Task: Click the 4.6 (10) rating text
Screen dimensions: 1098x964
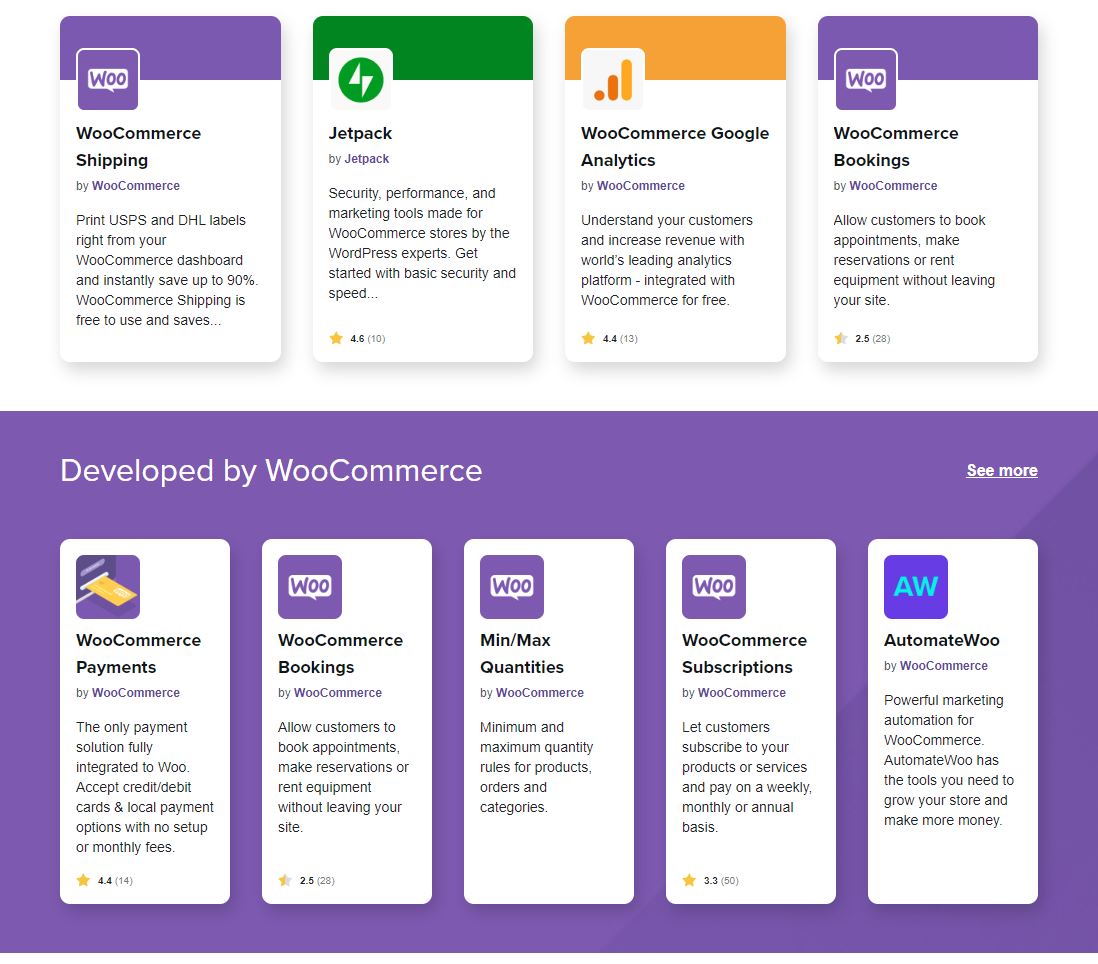Action: (368, 339)
